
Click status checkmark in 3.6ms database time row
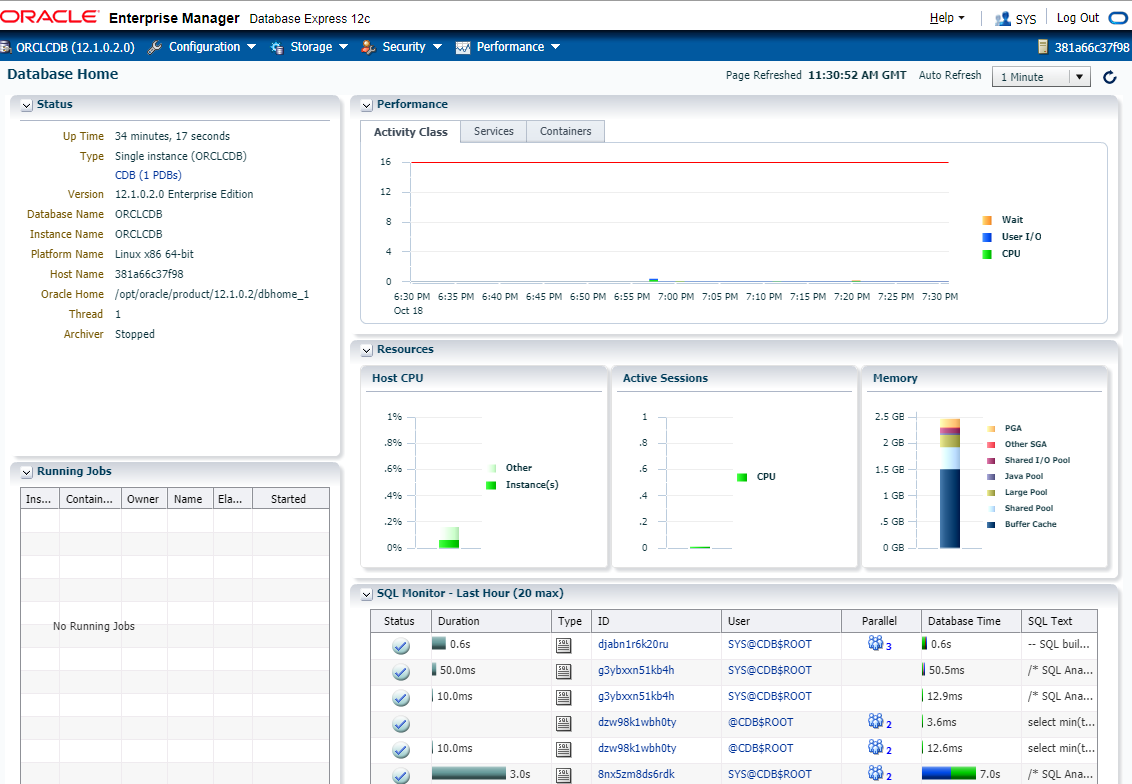point(401,724)
